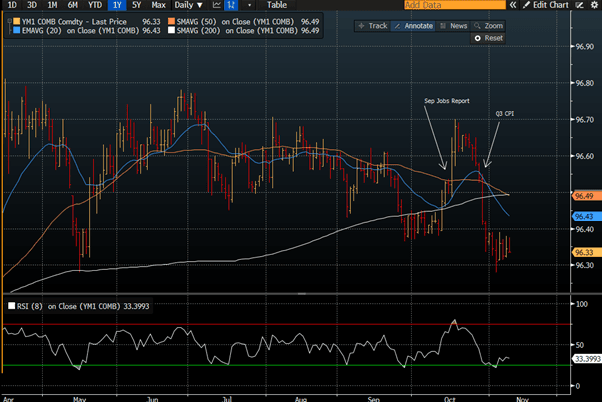
Task: Select the 1Y time range tab
Action: pos(118,5)
